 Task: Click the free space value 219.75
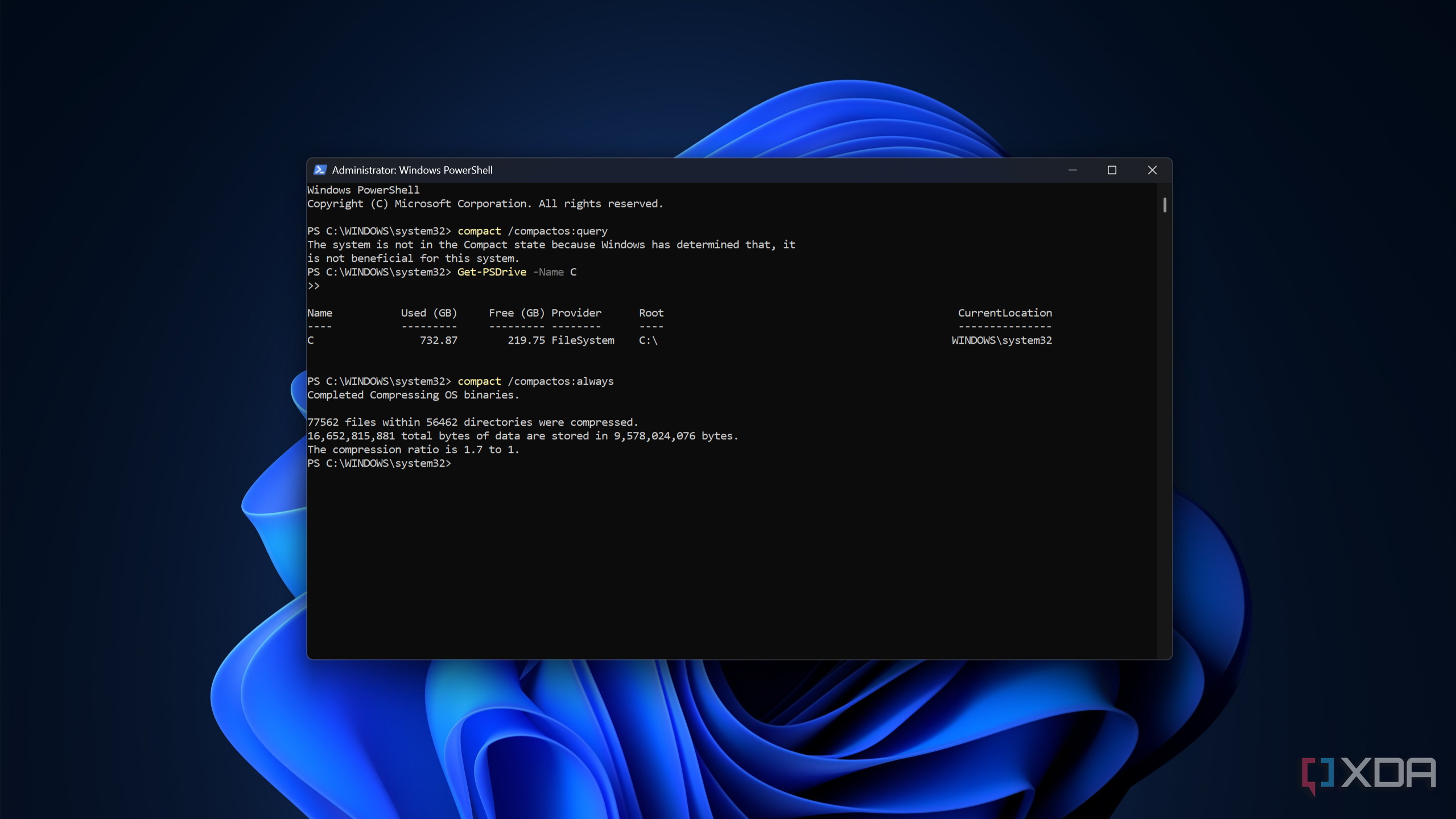click(x=526, y=340)
